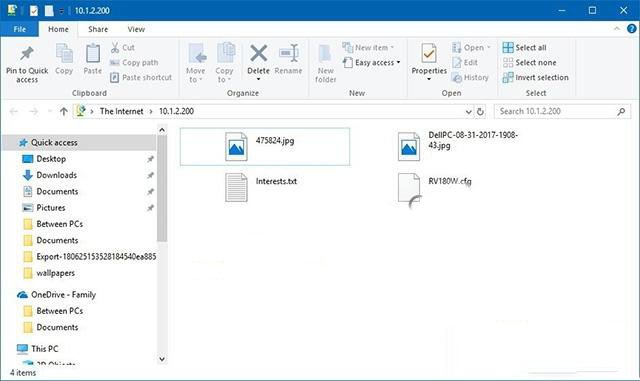This screenshot has width=640, height=381.
Task: Open the Easy access dropdown
Action: (371, 62)
